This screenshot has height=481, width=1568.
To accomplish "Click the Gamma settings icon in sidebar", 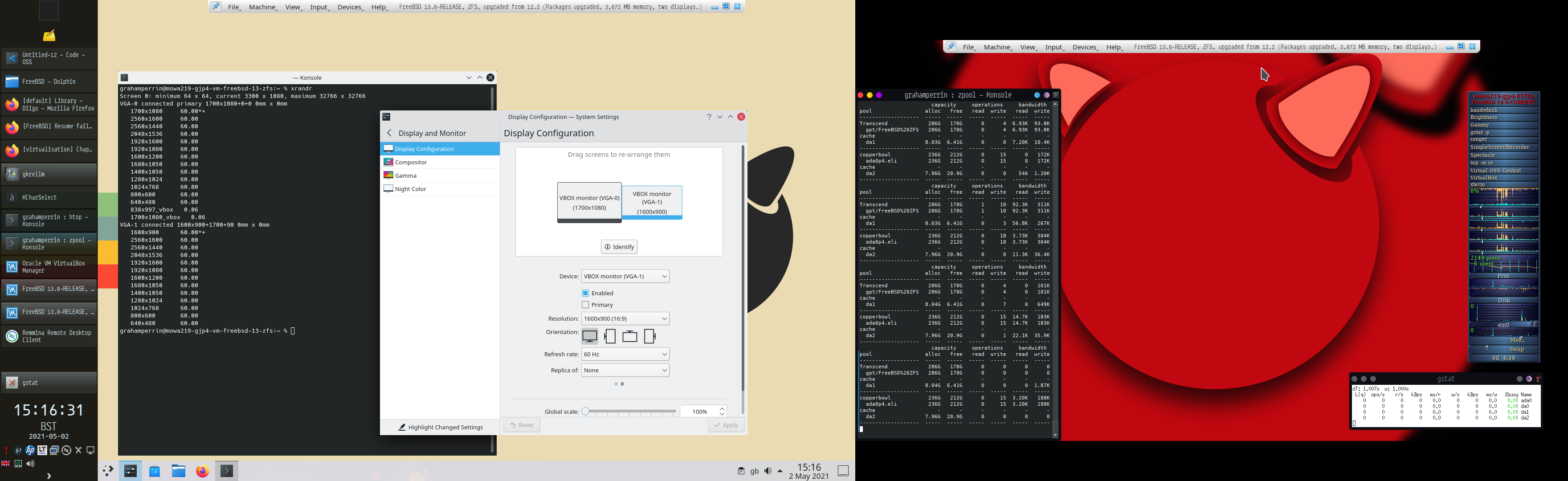I will point(388,175).
